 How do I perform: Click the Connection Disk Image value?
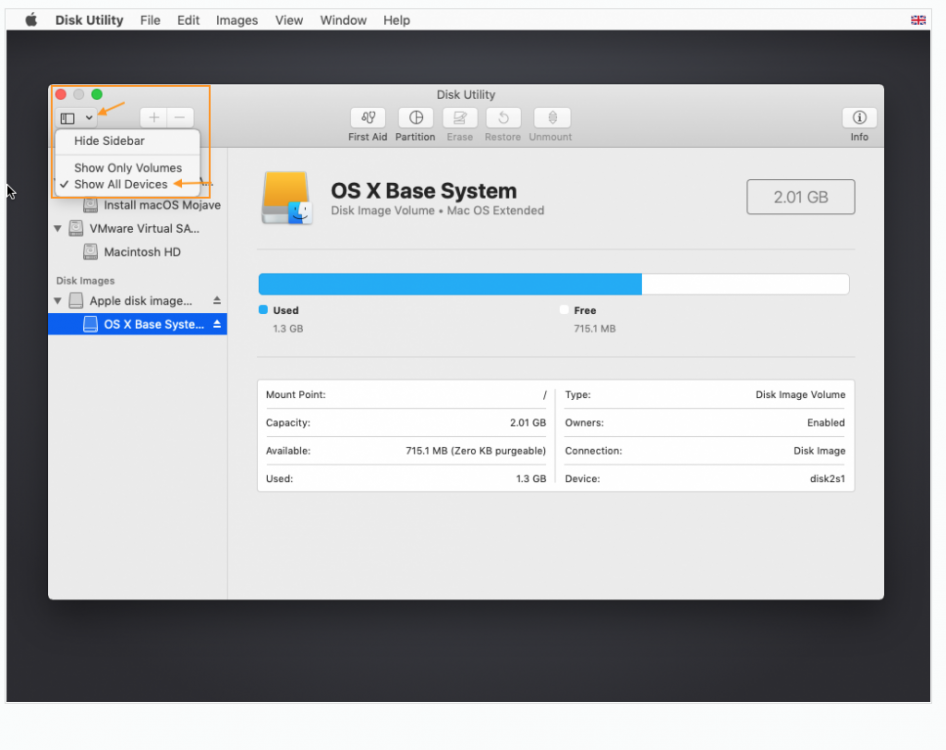819,451
